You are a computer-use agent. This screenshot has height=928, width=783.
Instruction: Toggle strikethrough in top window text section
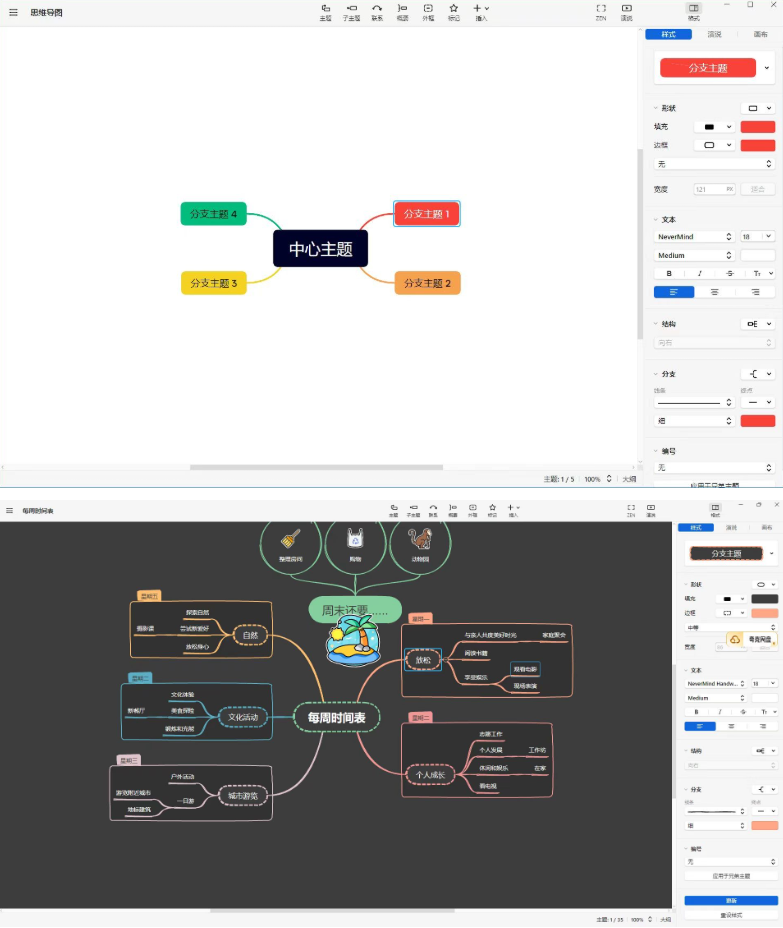(730, 273)
